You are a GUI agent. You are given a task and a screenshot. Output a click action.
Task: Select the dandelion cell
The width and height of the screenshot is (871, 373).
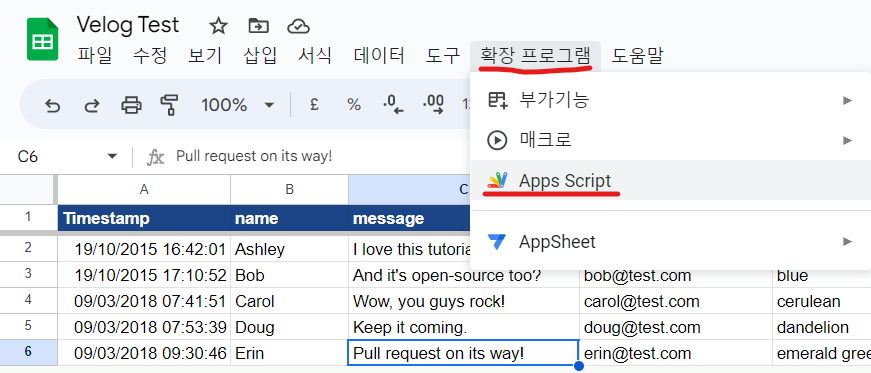click(x=822, y=327)
